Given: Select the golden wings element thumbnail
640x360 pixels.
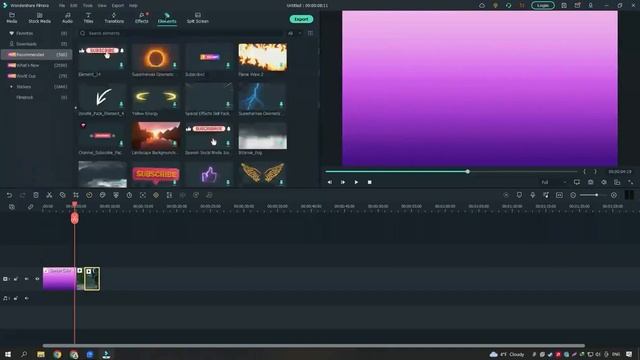Looking at the screenshot, I should pos(262,174).
